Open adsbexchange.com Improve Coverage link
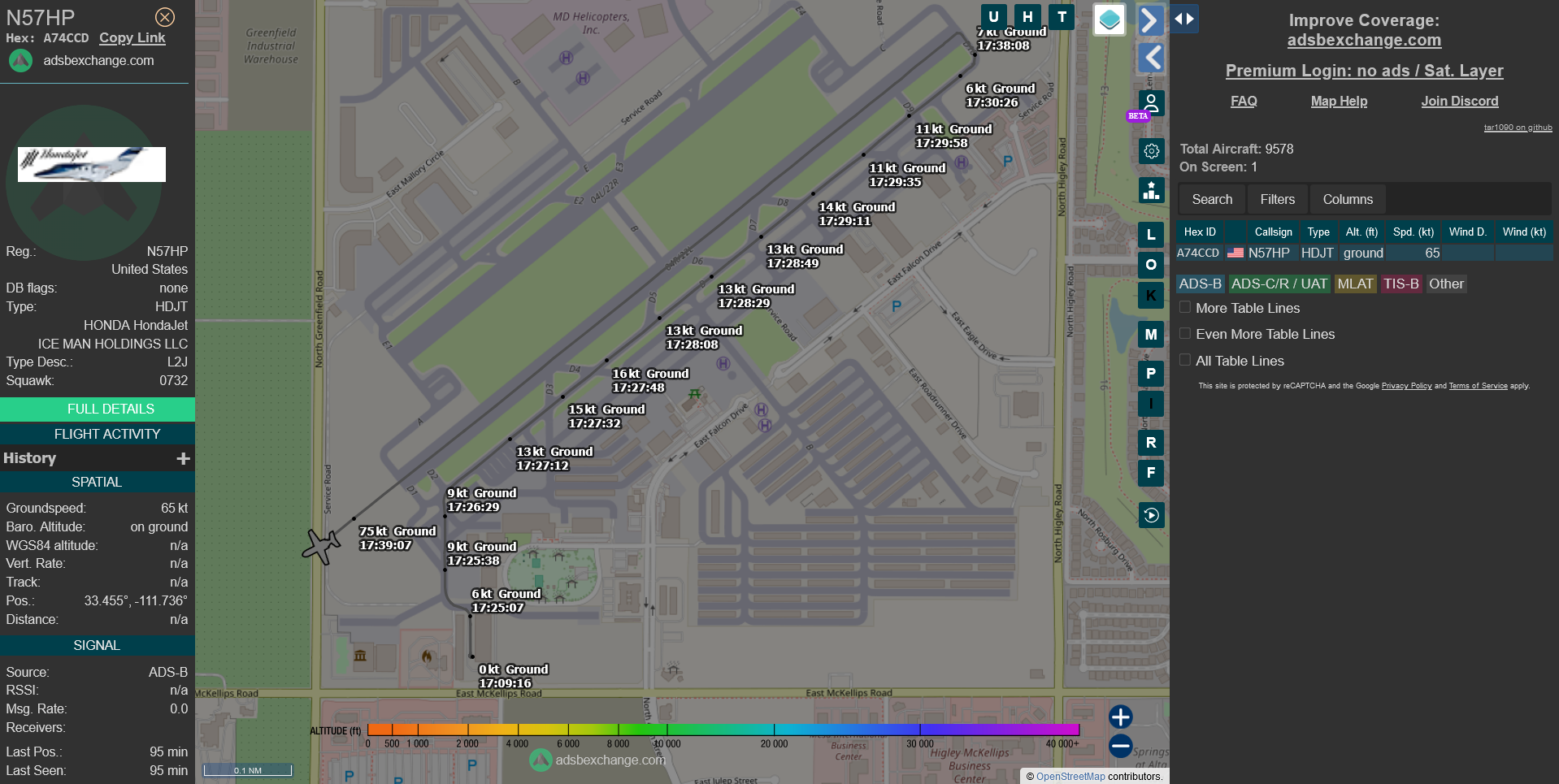Screen dimensions: 1559x784 (1364, 40)
